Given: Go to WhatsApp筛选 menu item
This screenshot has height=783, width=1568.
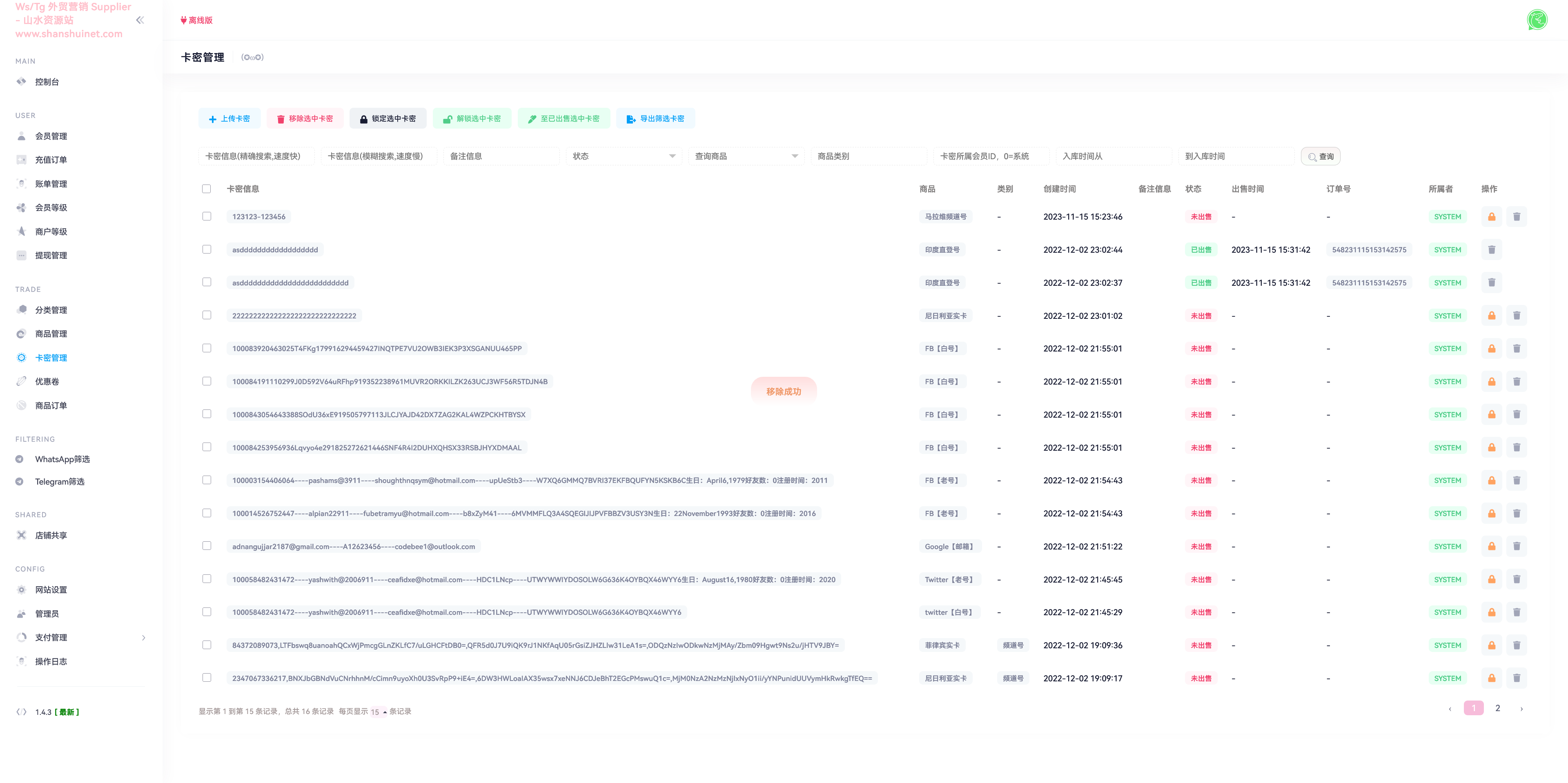Looking at the screenshot, I should (x=62, y=459).
